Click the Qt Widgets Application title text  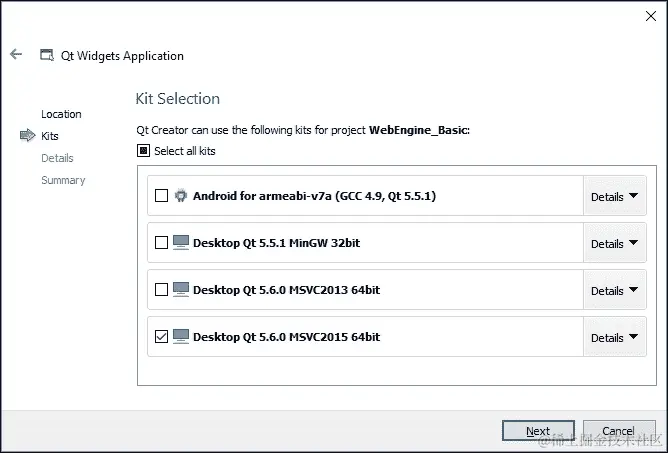click(x=122, y=56)
